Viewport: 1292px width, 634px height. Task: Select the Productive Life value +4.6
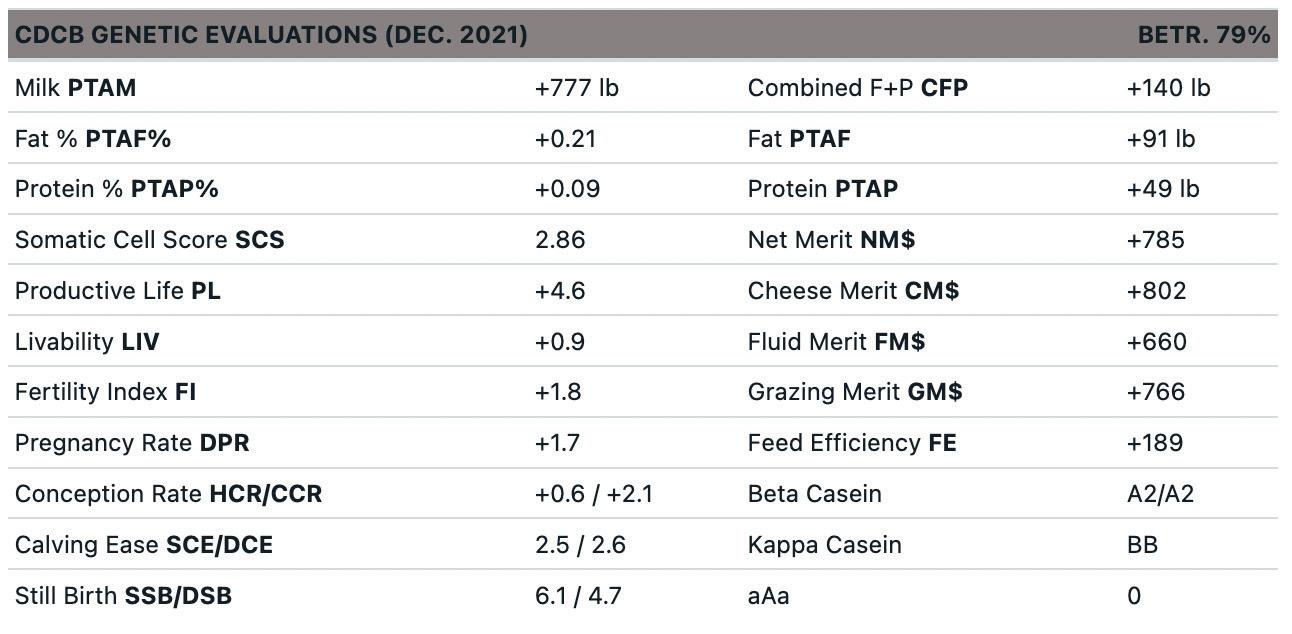coord(560,291)
